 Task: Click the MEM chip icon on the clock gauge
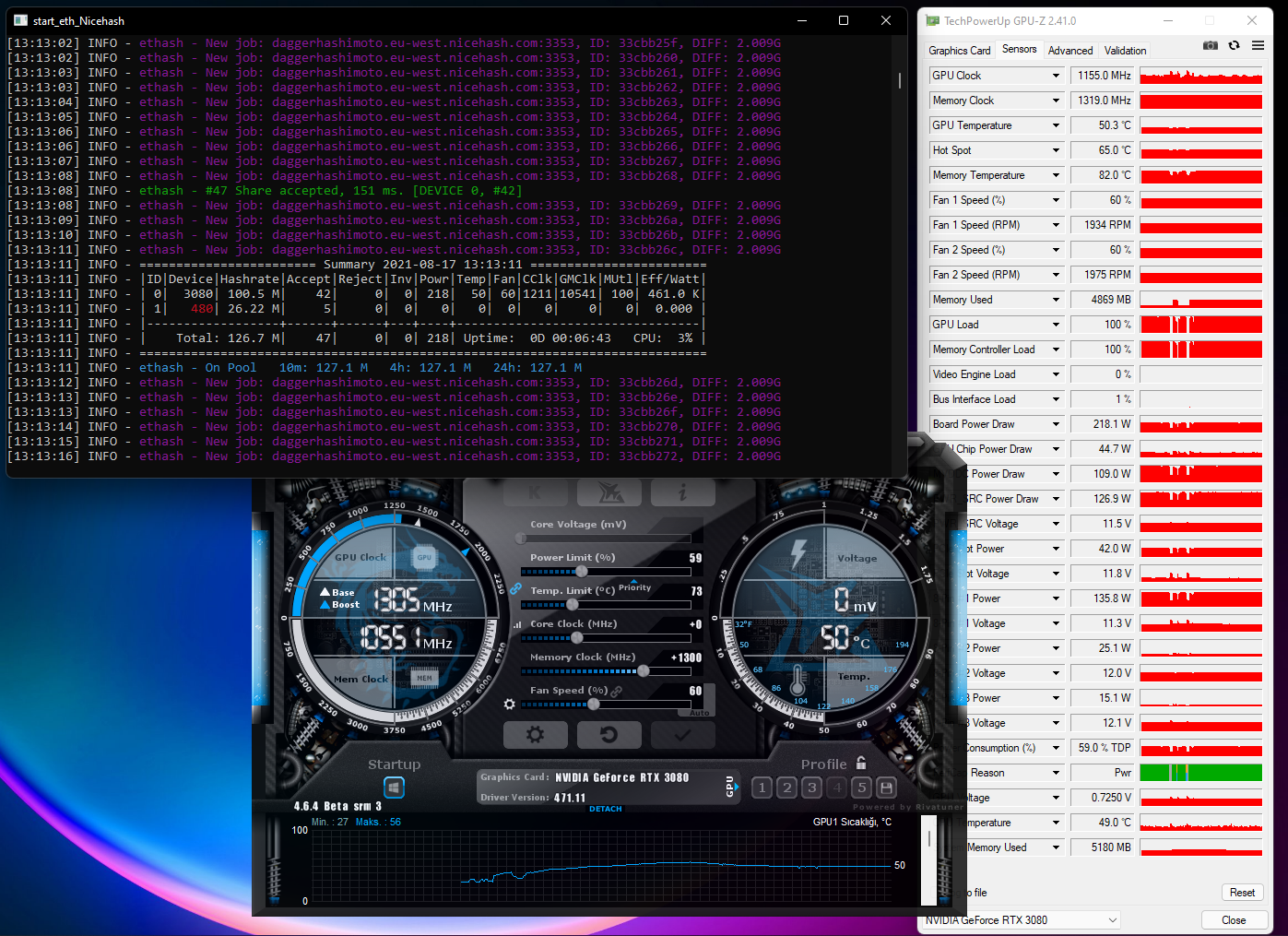[424, 678]
